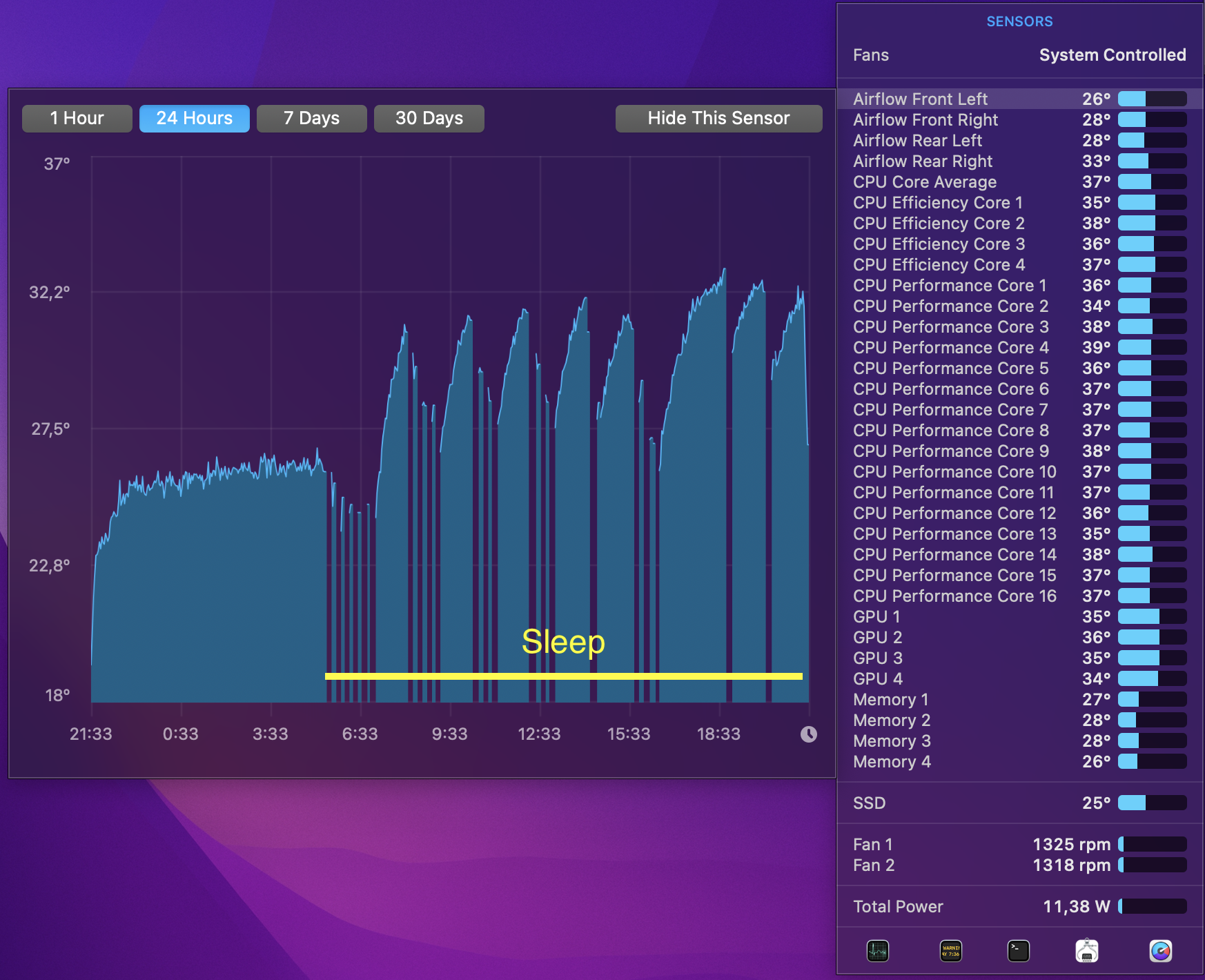Open Activity Monitor from the sensors panel
Viewport: 1205px width, 980px height.
click(877, 951)
